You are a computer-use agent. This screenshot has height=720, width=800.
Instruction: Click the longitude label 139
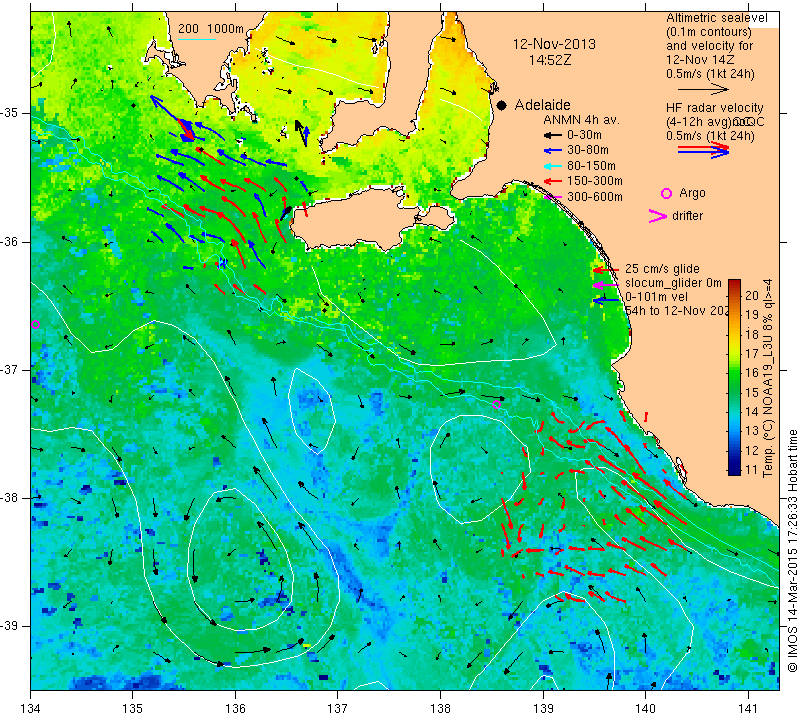click(543, 708)
